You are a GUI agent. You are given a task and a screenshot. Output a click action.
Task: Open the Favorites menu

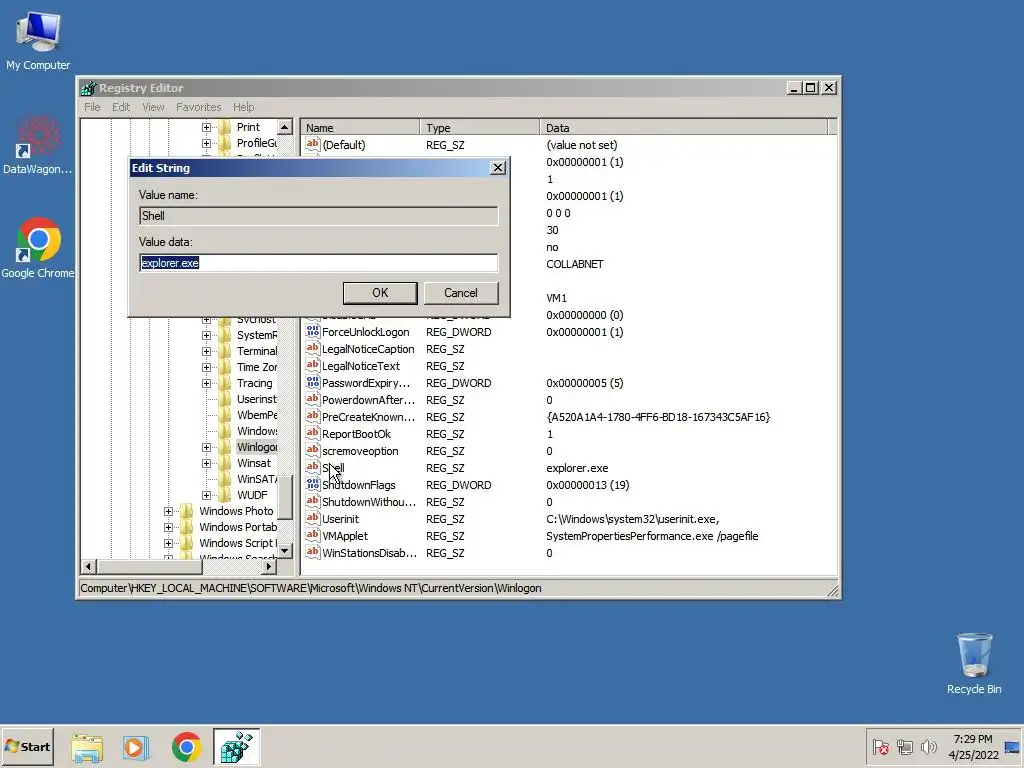pos(199,107)
